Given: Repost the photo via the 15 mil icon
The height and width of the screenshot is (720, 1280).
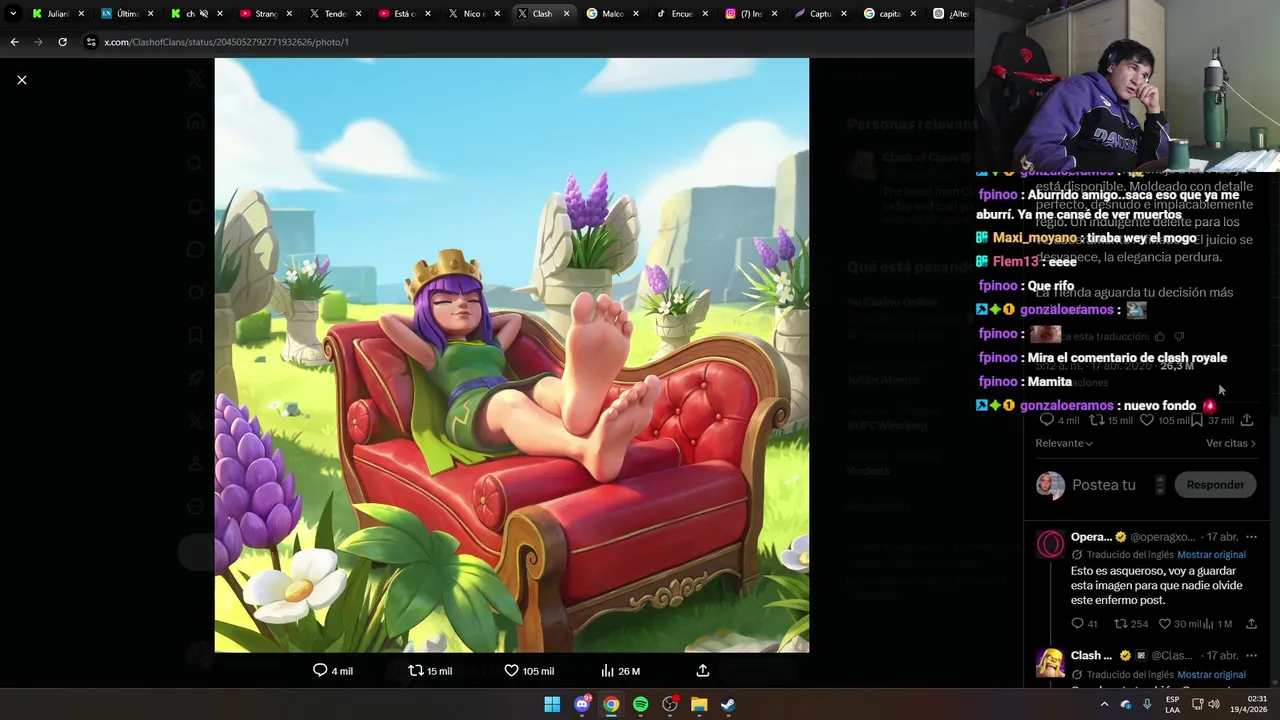Looking at the screenshot, I should (430, 671).
